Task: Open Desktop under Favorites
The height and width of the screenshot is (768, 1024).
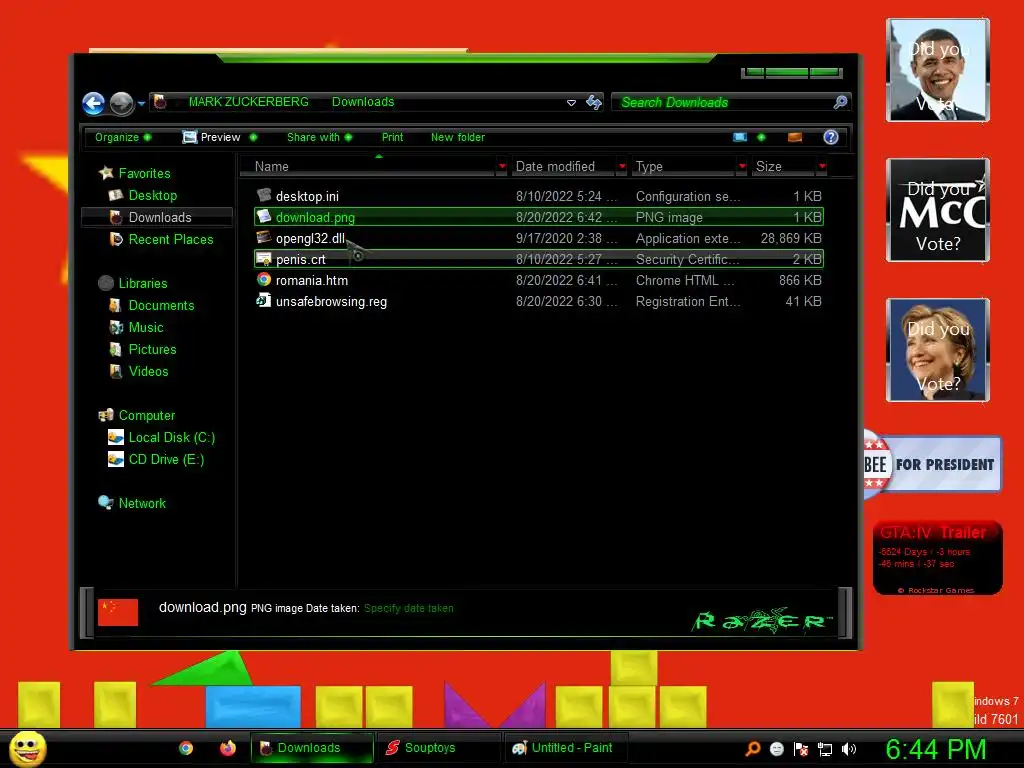Action: coord(152,195)
